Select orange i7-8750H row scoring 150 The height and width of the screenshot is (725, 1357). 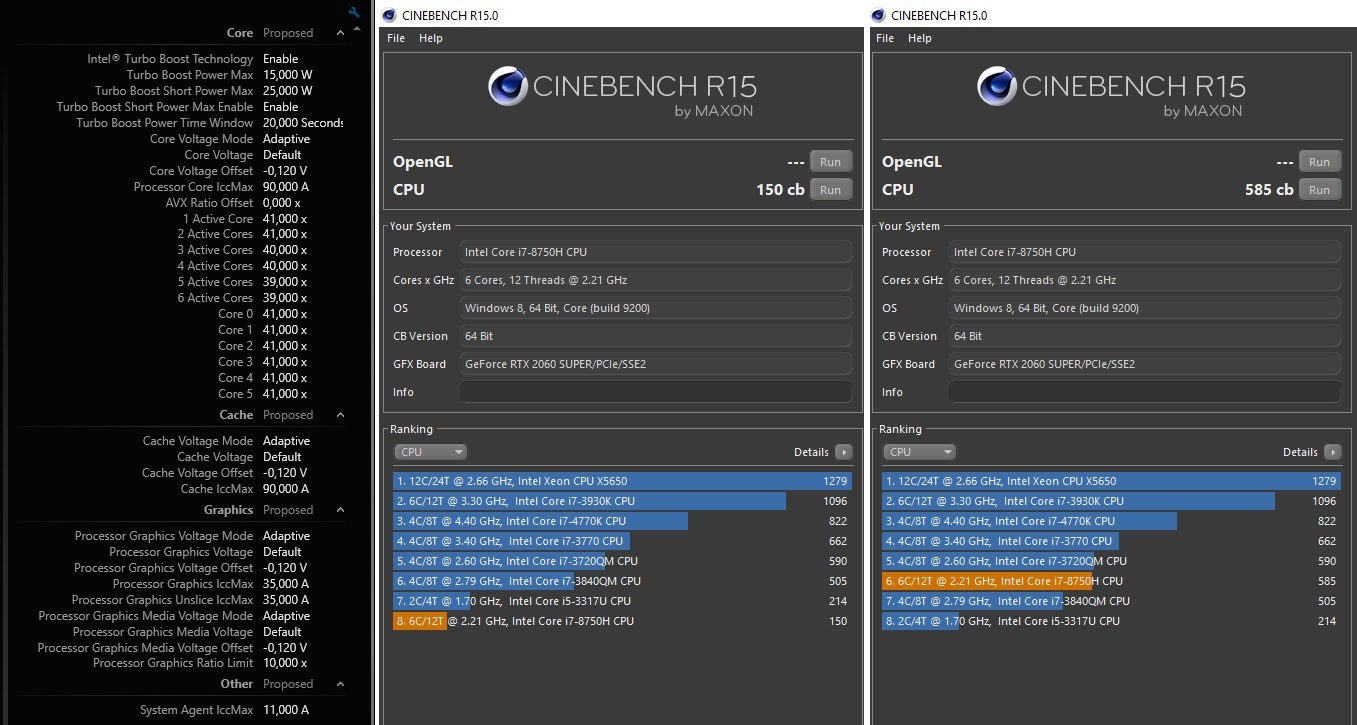(622, 621)
